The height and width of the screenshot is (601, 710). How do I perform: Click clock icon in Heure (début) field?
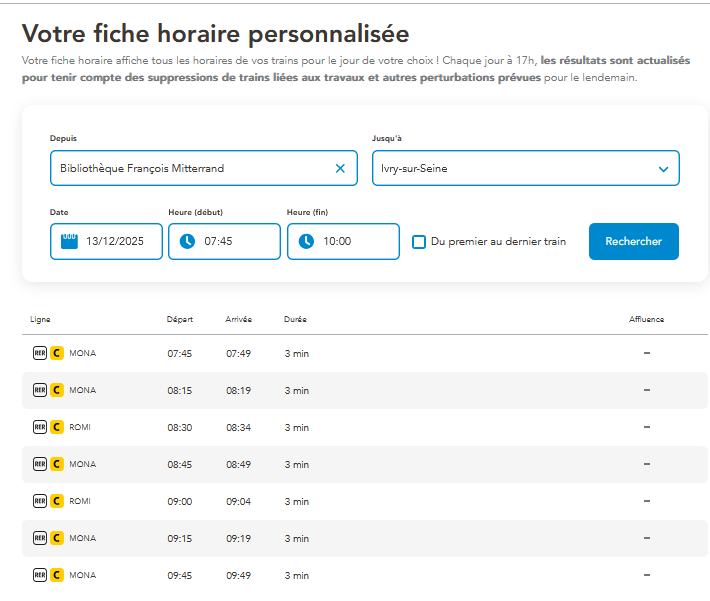[187, 241]
